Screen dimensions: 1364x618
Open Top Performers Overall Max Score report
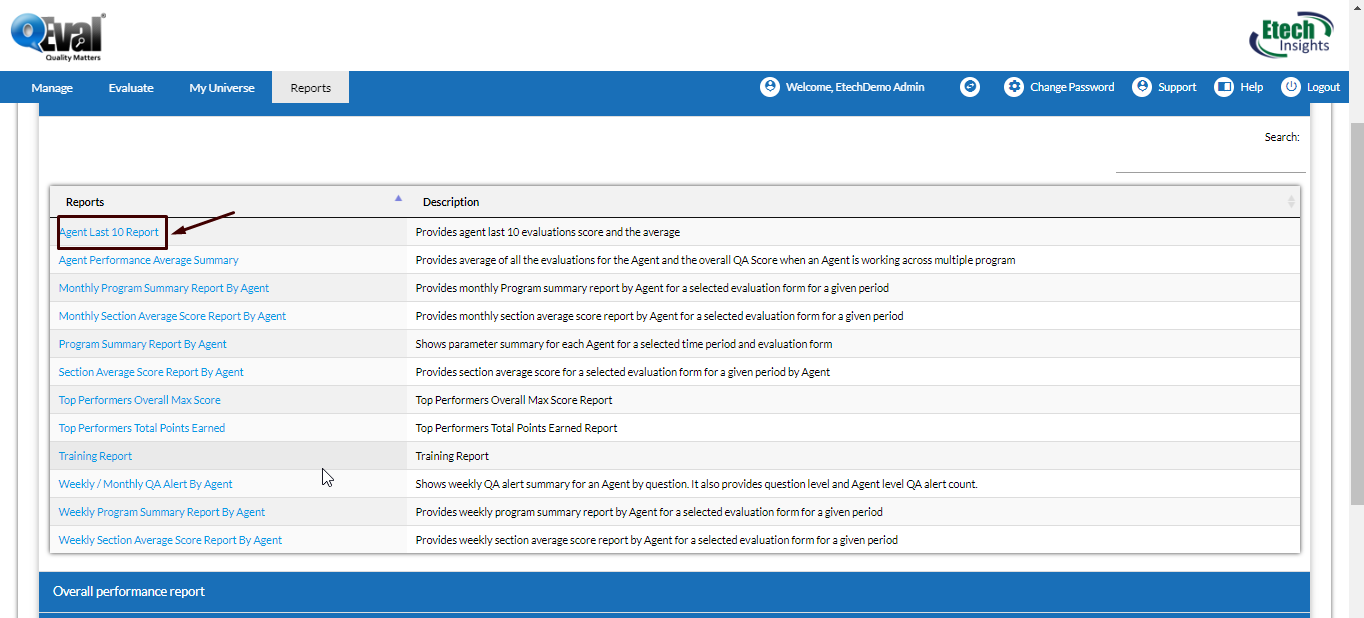click(x=140, y=400)
